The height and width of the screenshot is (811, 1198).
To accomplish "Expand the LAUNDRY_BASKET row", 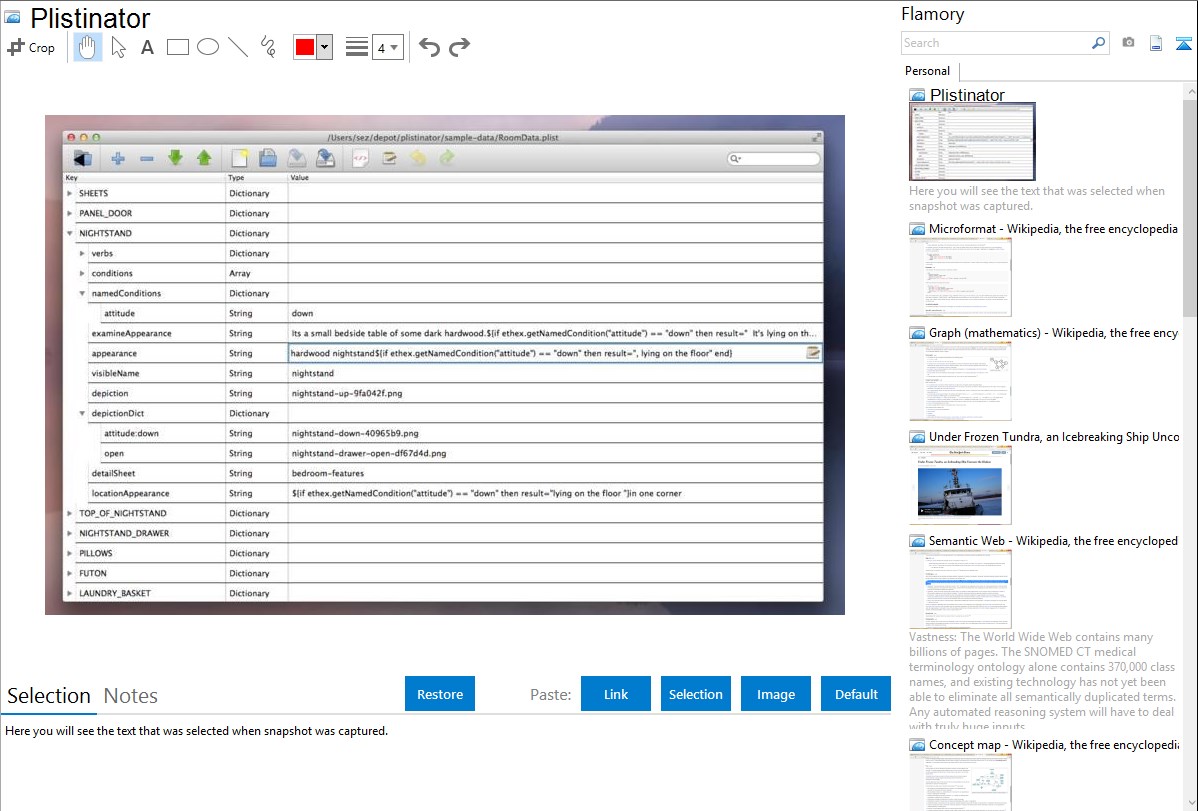I will click(x=70, y=593).
